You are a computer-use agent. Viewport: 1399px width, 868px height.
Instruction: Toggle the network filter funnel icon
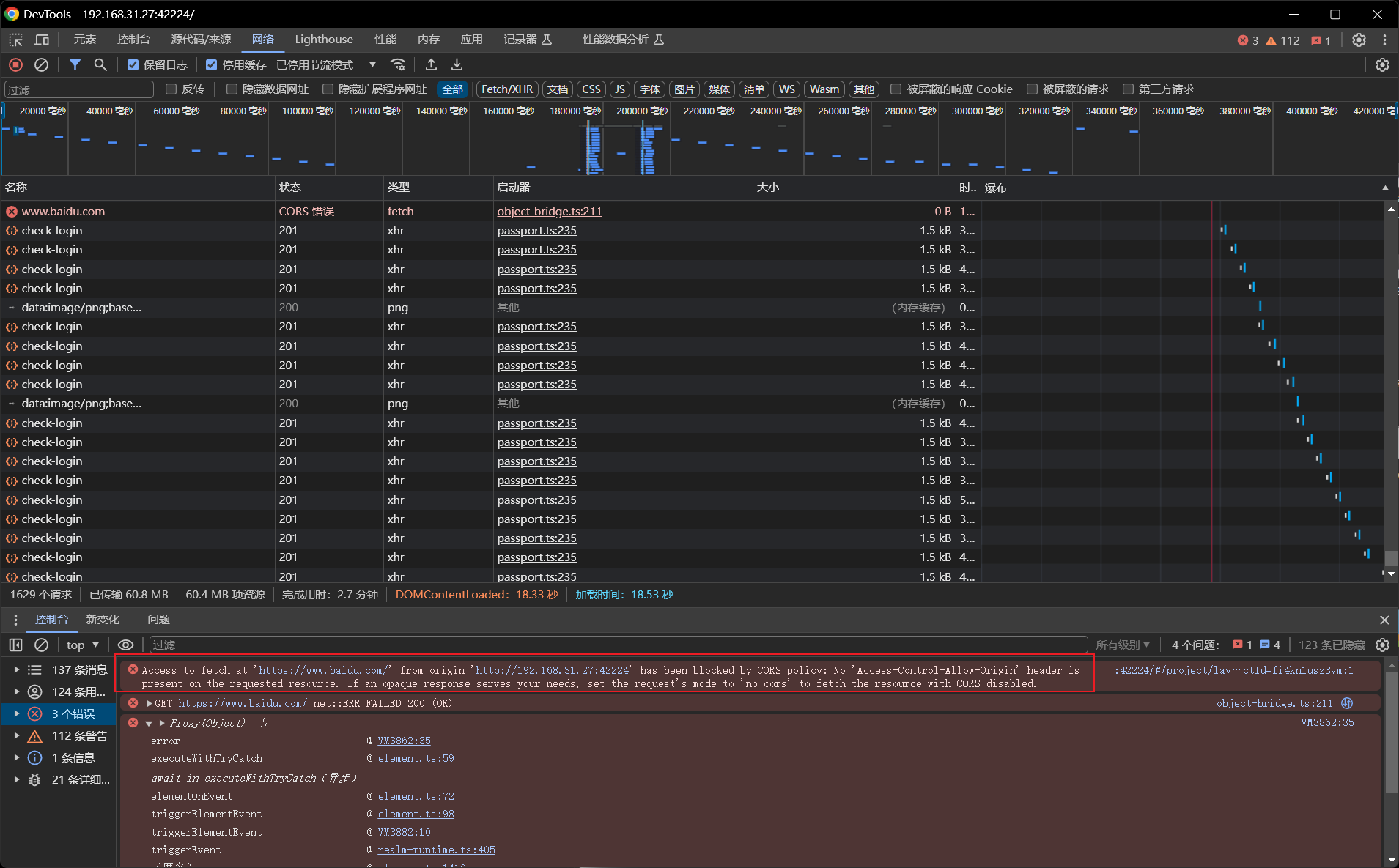(75, 65)
